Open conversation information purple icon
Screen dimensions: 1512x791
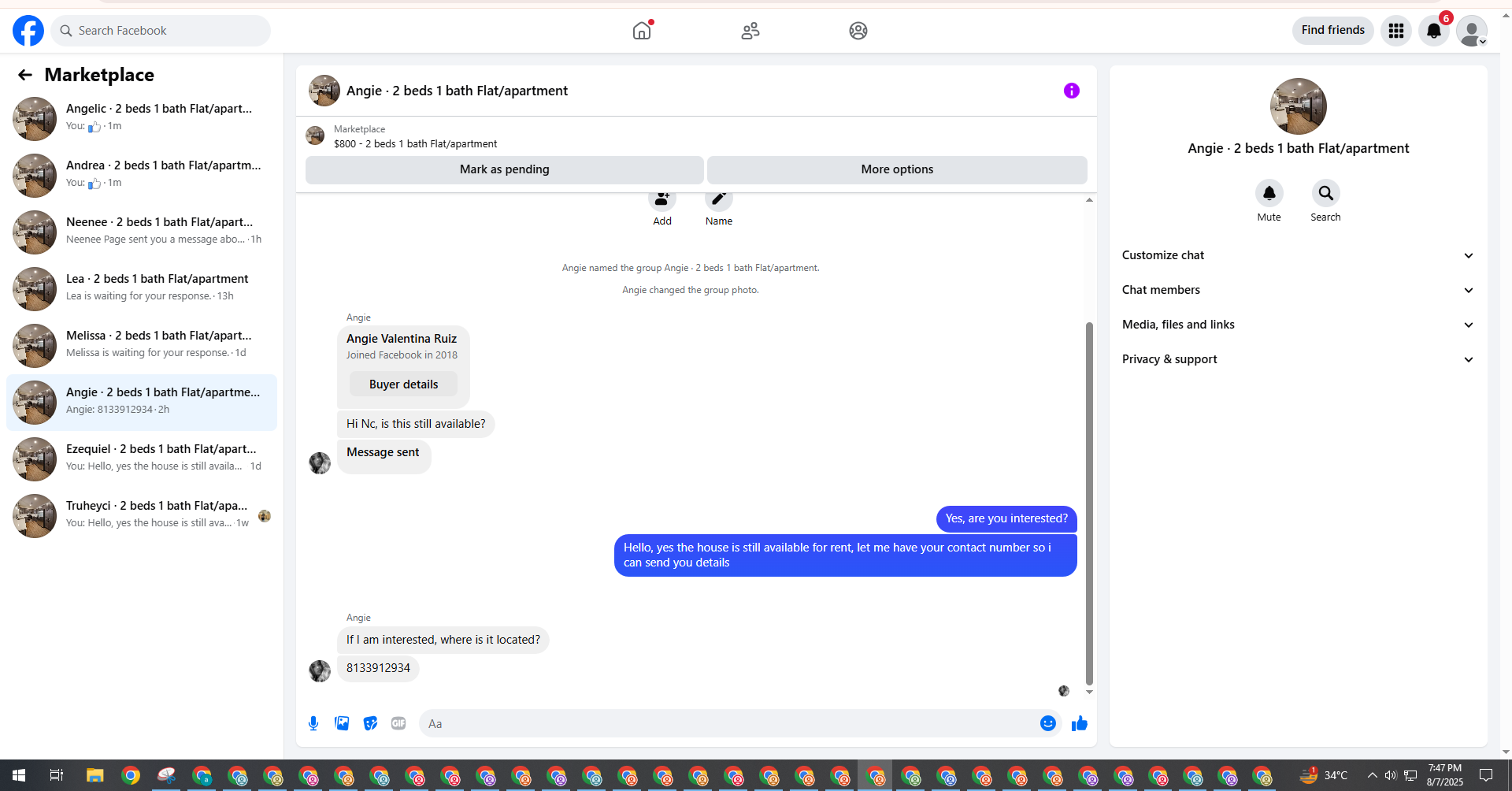1072,91
